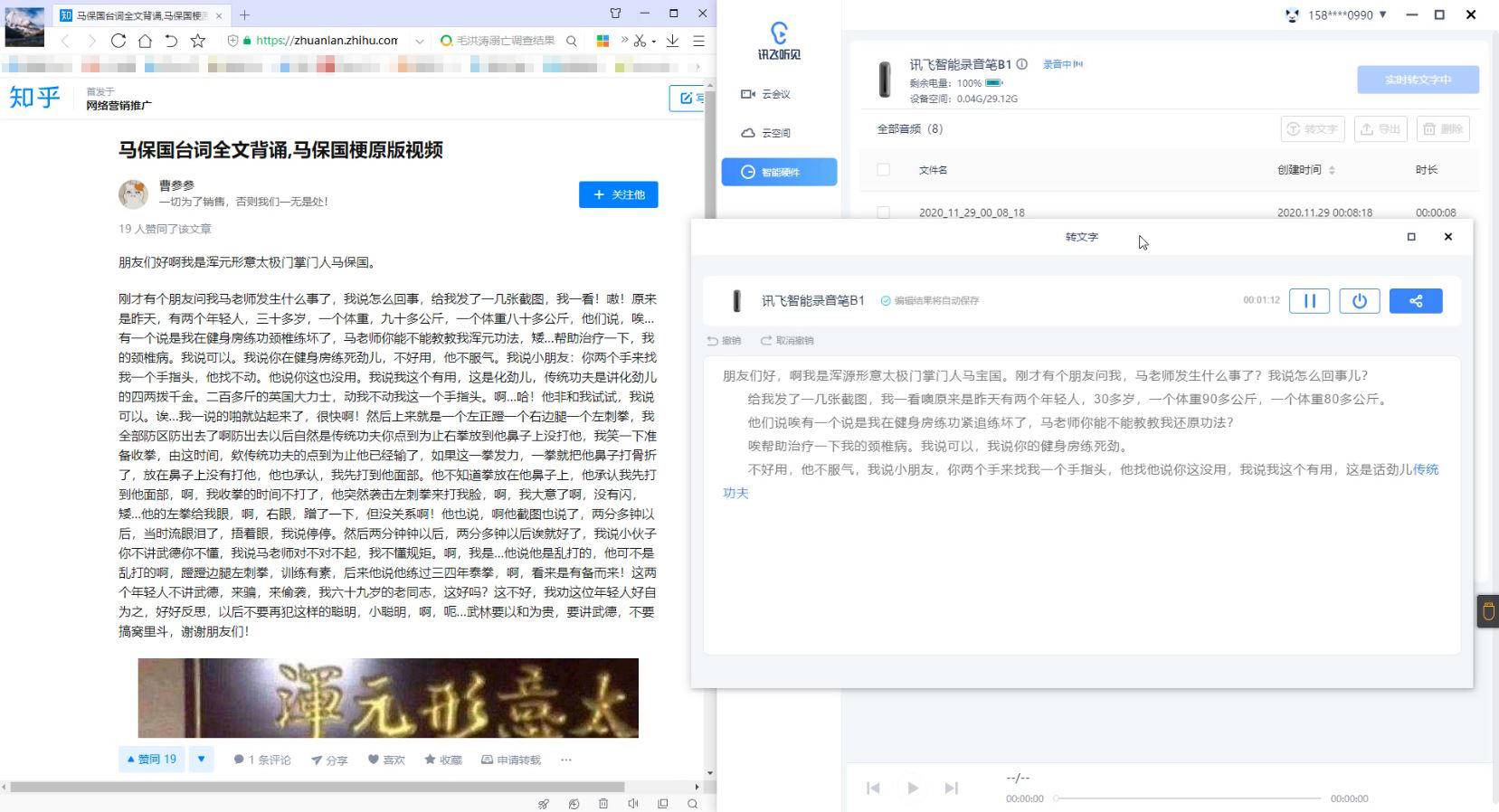The image size is (1499, 812).
Task: Expand the address bar dropdown arrow
Action: (x=419, y=41)
